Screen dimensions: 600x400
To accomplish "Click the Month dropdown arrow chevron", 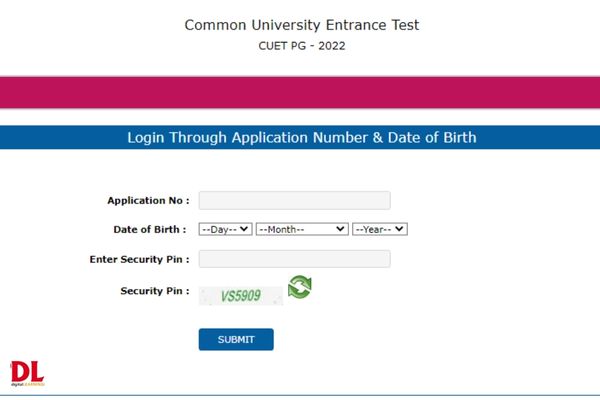I will point(340,229).
